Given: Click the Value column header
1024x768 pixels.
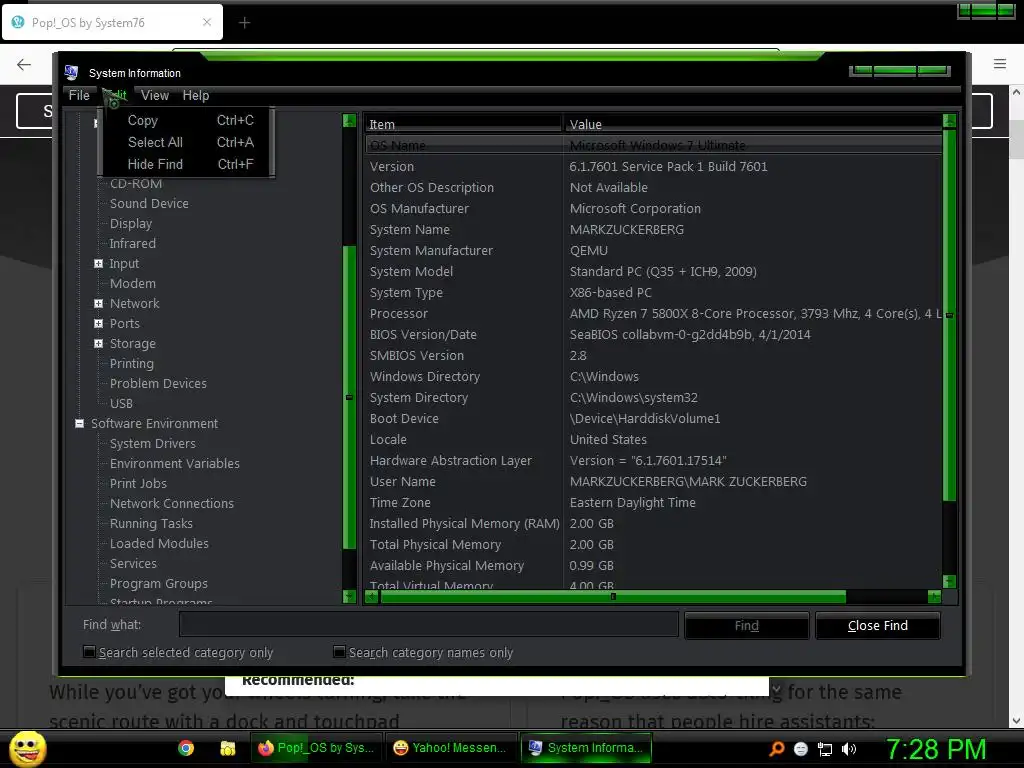Looking at the screenshot, I should click(752, 124).
